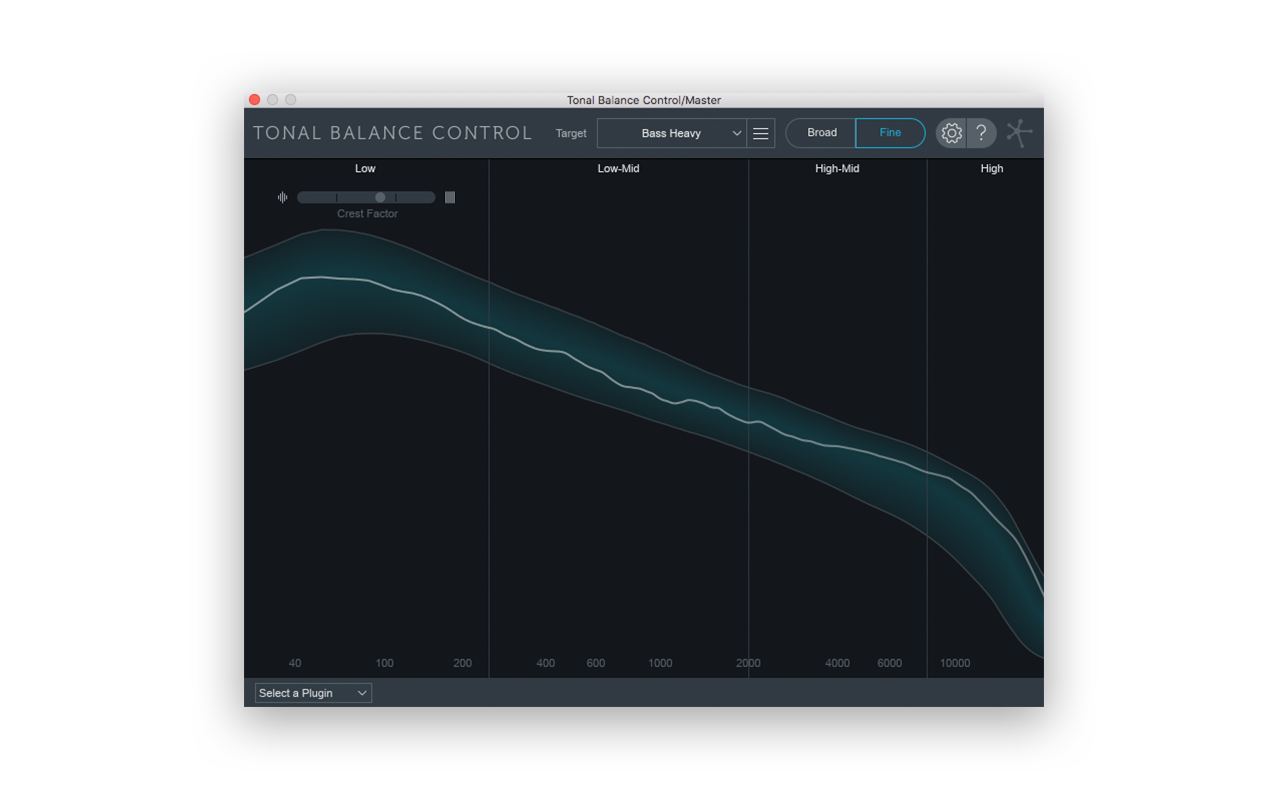Open the Bass Heavy target dropdown
Image resolution: width=1280 pixels, height=800 pixels.
coord(672,133)
